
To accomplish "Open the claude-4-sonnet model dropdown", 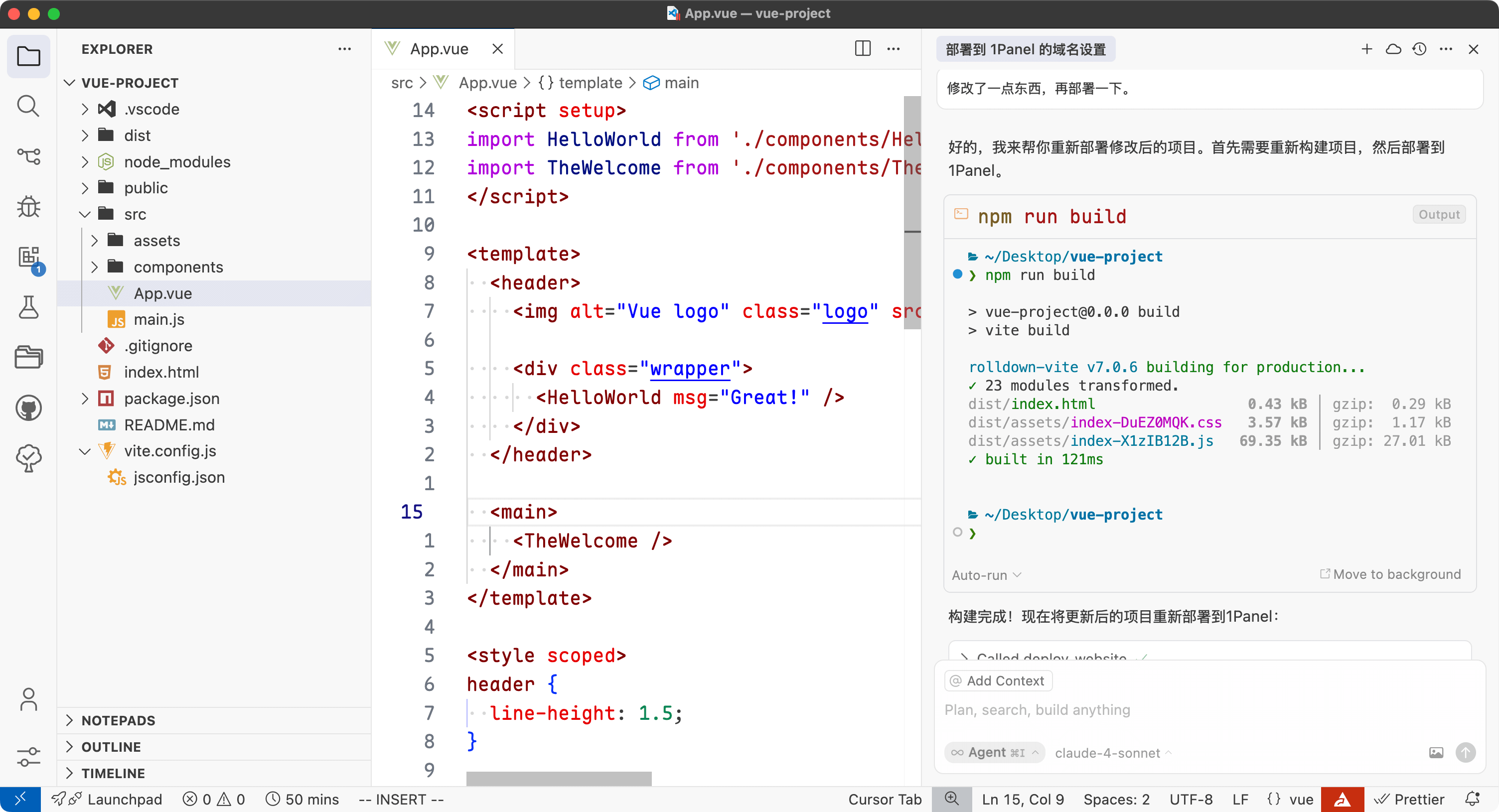I will pyautogui.click(x=1112, y=753).
